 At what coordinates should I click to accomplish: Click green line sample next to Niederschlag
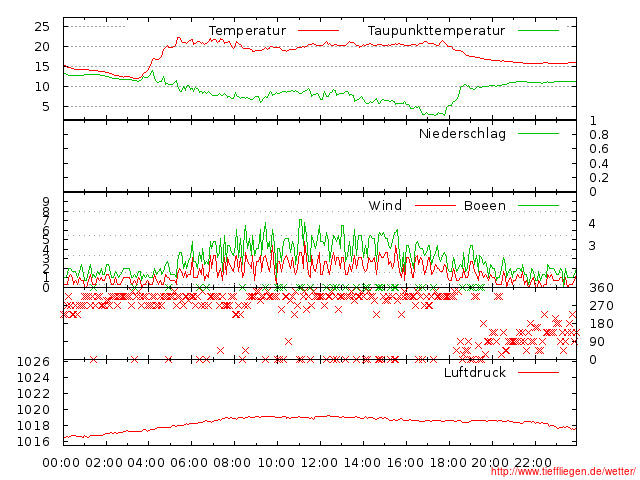tap(538, 133)
